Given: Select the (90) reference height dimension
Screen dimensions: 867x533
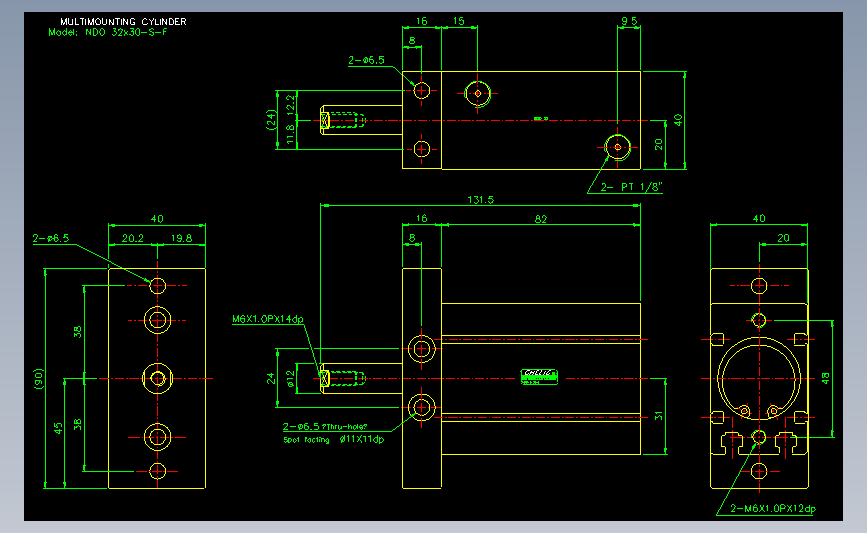Looking at the screenshot, I should pyautogui.click(x=39, y=379).
